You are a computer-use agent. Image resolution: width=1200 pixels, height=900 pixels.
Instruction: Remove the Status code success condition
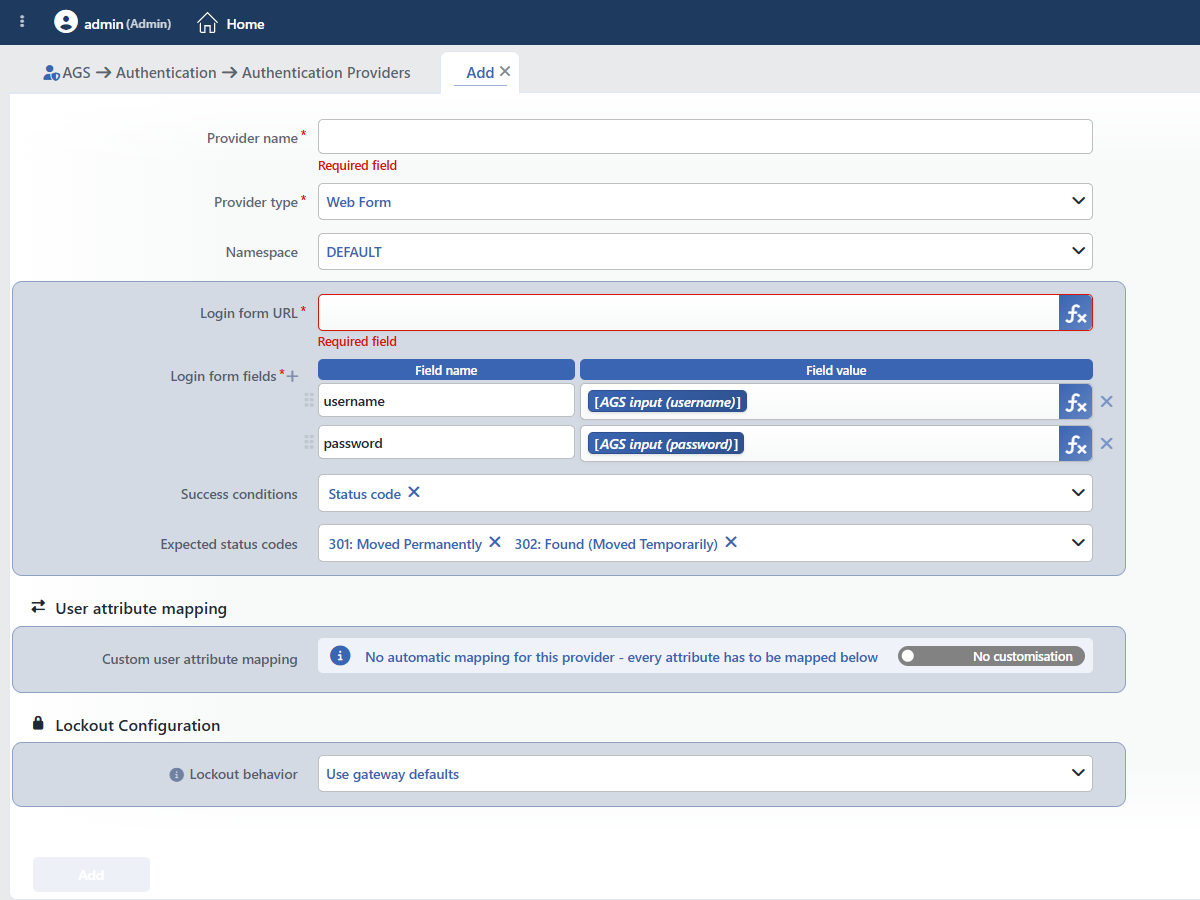pos(414,493)
